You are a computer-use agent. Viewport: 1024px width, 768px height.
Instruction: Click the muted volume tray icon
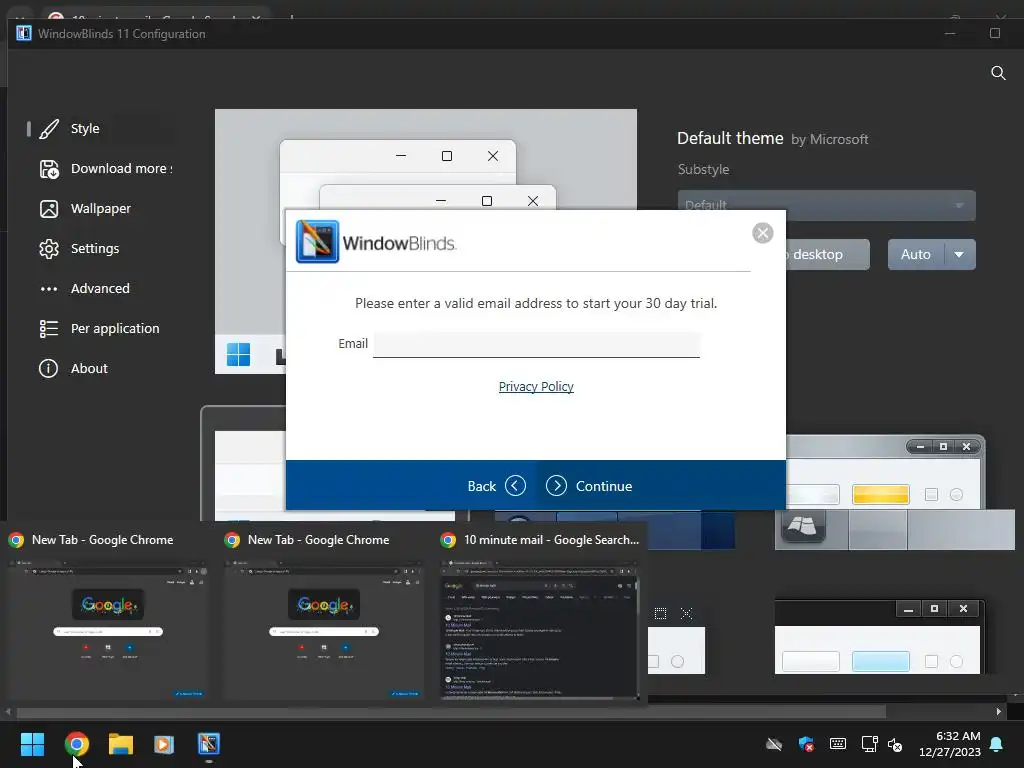[x=895, y=744]
